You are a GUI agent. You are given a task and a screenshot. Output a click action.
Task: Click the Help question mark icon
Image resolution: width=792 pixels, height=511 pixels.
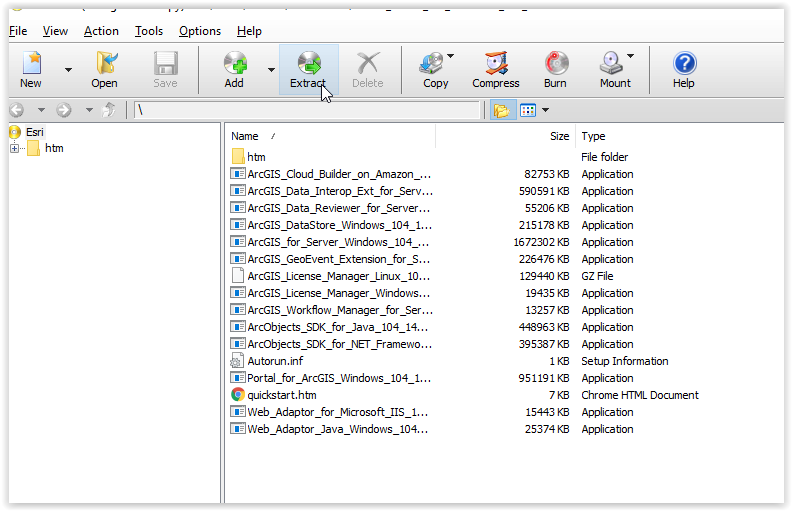(x=684, y=63)
